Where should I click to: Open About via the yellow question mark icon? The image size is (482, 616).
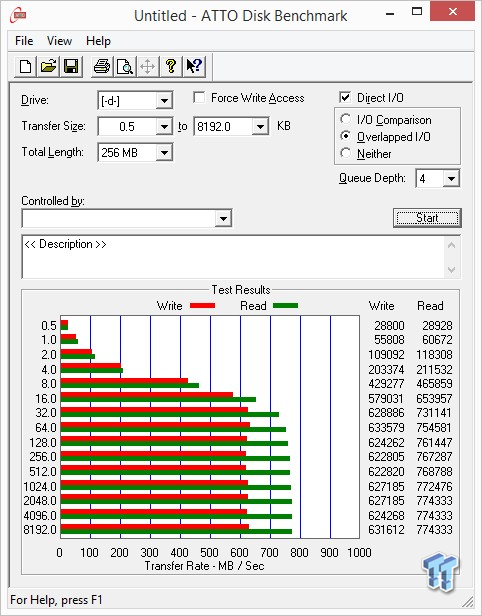click(171, 66)
